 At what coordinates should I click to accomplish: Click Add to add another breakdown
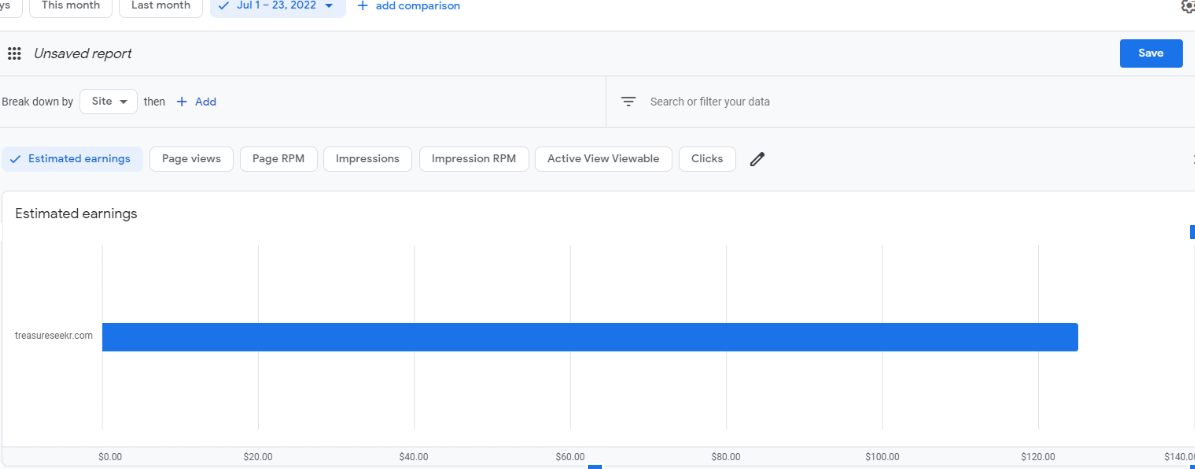coord(206,101)
